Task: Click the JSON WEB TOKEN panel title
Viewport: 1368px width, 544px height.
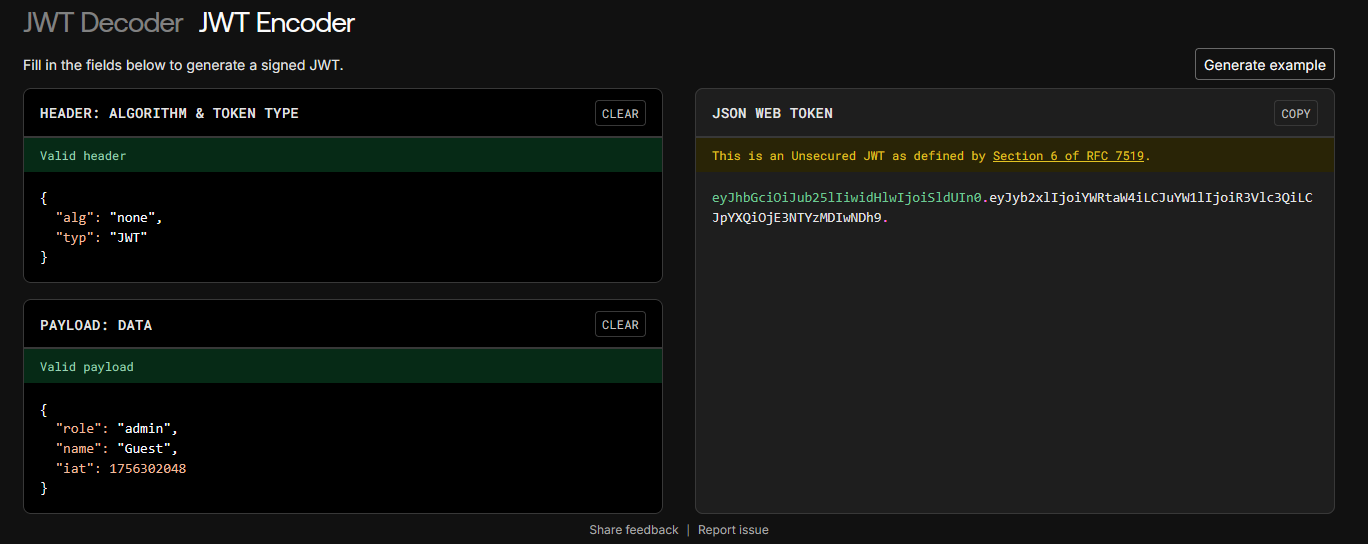Action: tap(772, 113)
